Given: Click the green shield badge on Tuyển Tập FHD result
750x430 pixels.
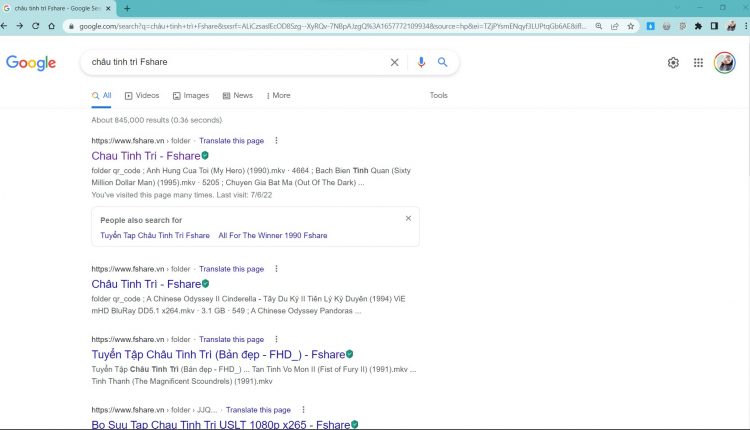Looking at the screenshot, I should 350,354.
